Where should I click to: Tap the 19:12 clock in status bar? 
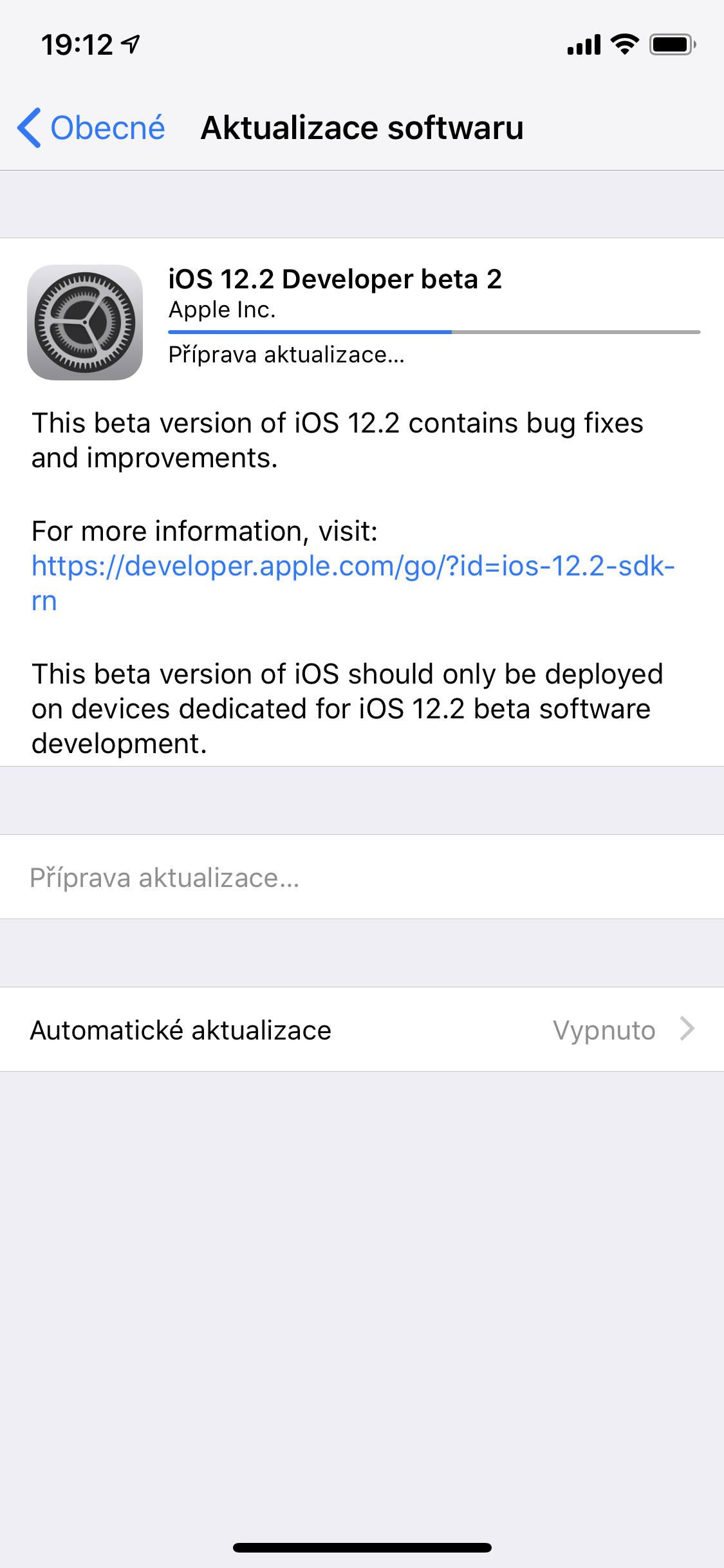coord(77,45)
